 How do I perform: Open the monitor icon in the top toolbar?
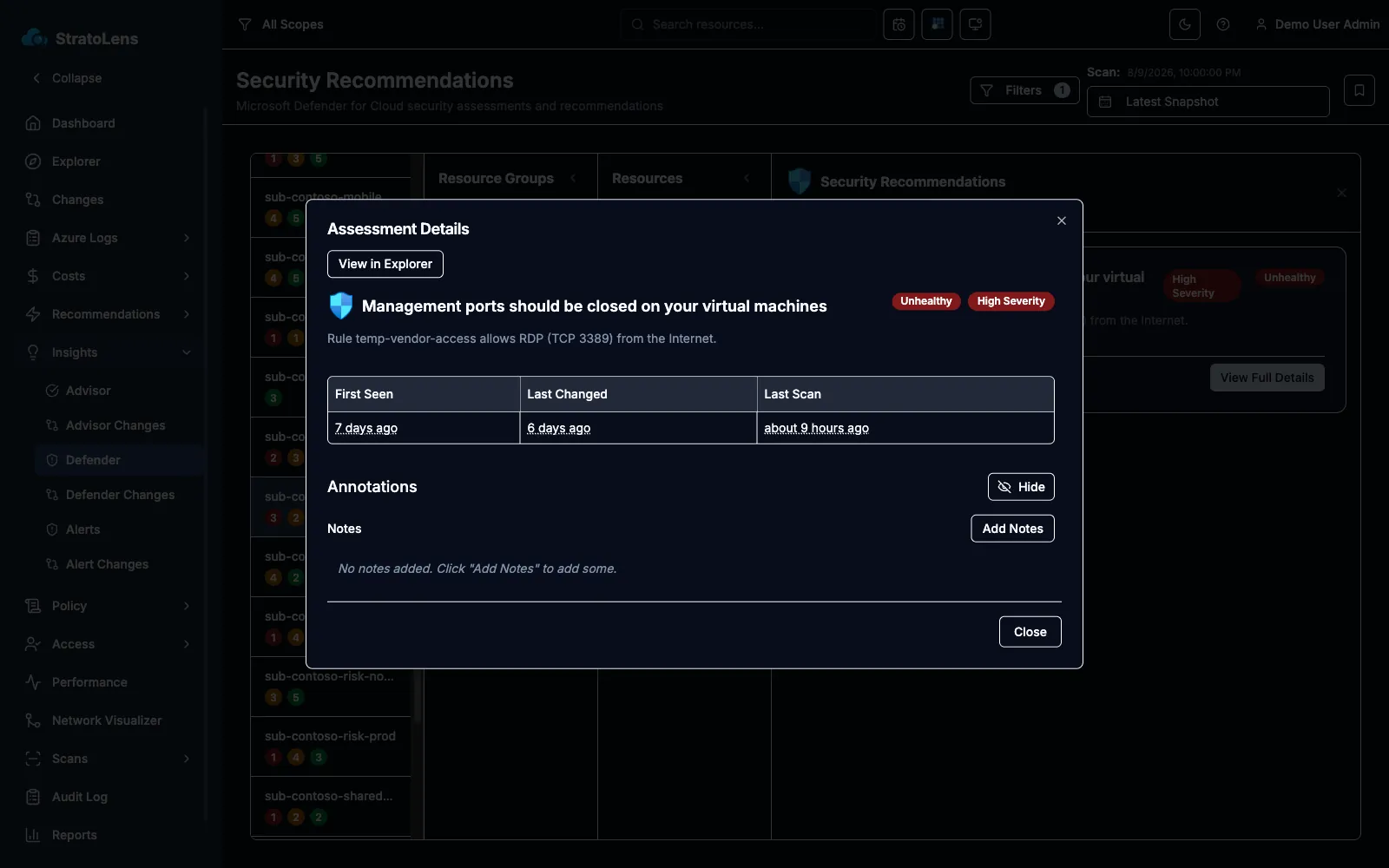(x=975, y=24)
